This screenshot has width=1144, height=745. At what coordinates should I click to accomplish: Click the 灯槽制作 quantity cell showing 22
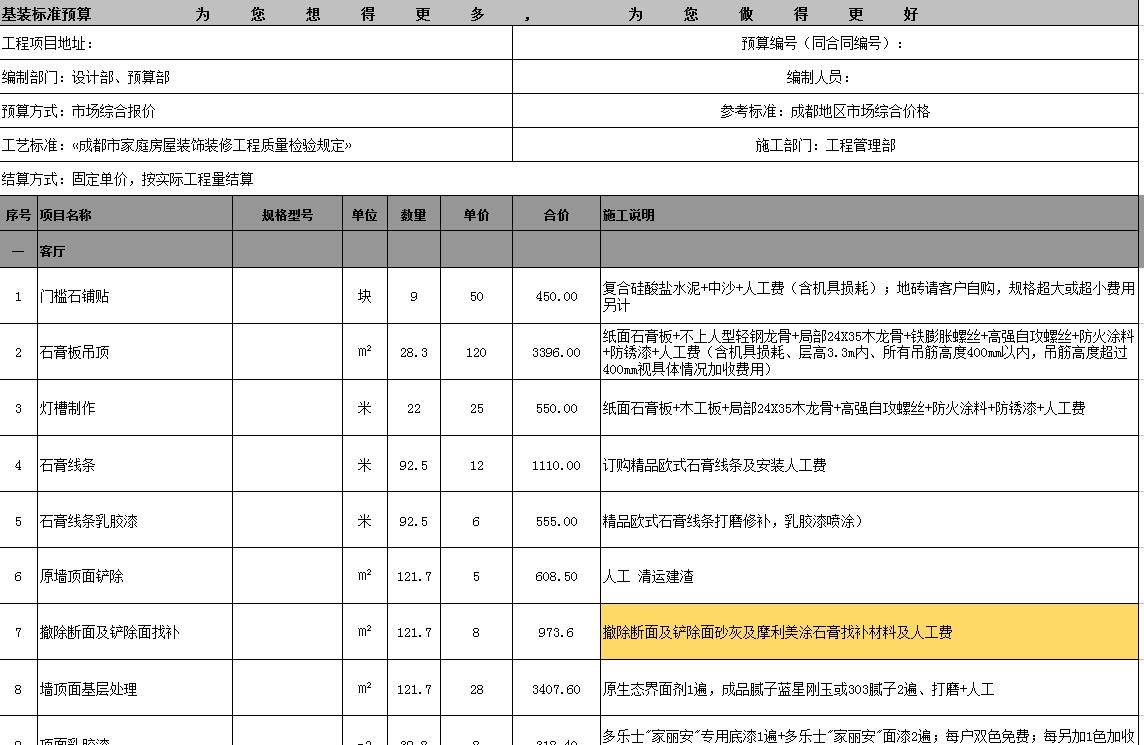tap(414, 409)
